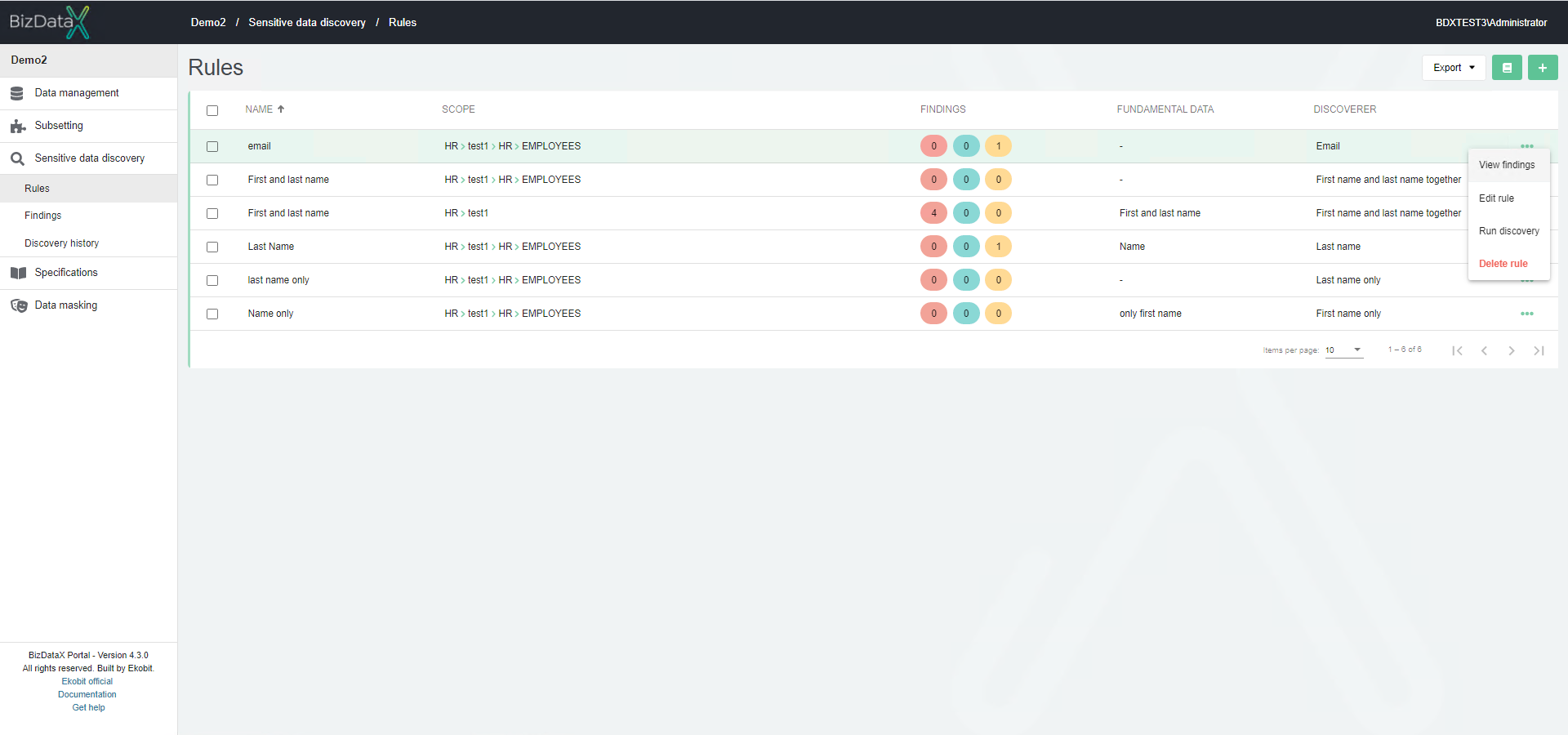Click the email rule name
1568x735 pixels.
pos(259,146)
